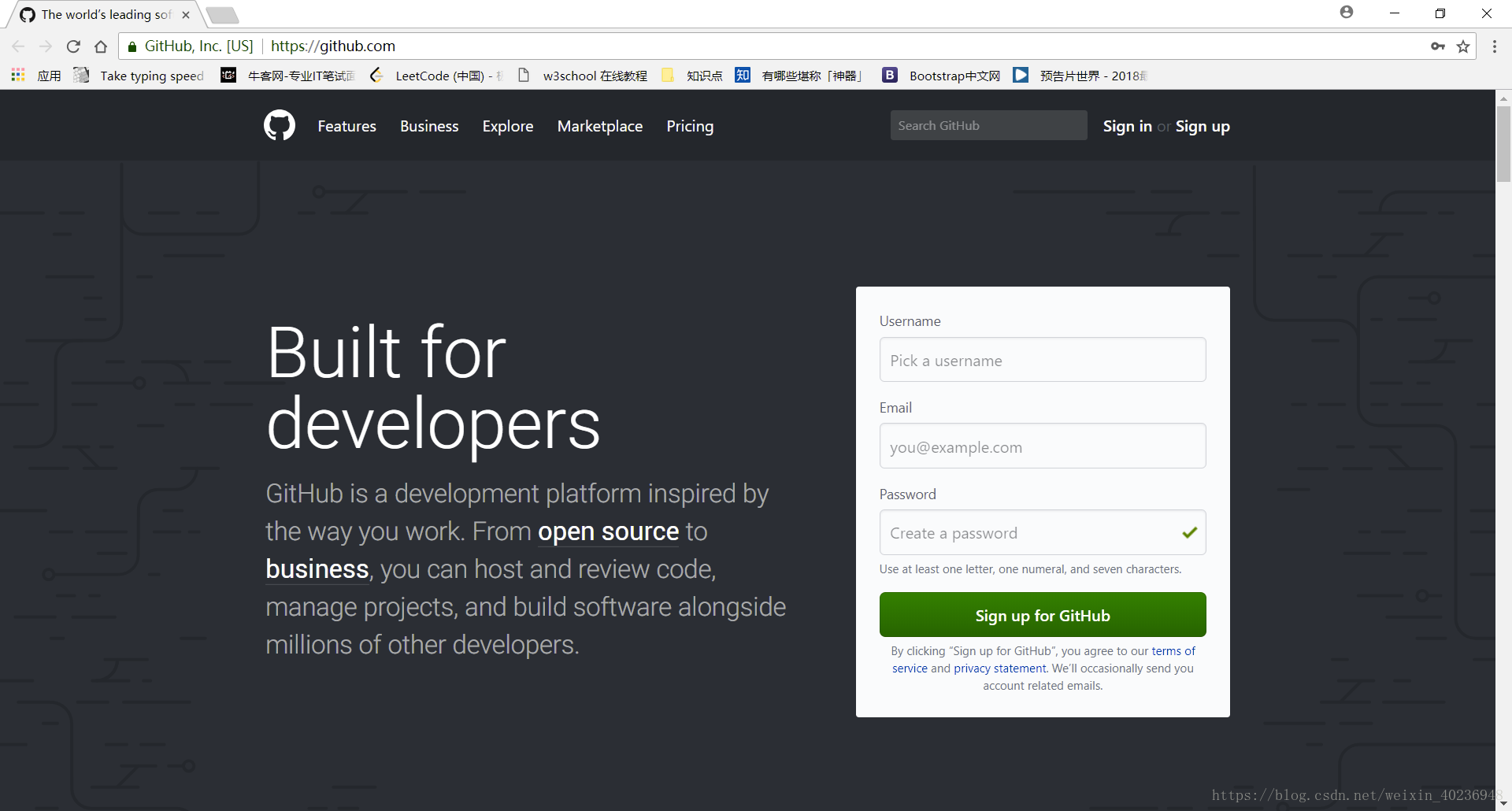The image size is (1512, 811).
Task: Open the apps grid bookmark icon
Action: point(18,76)
